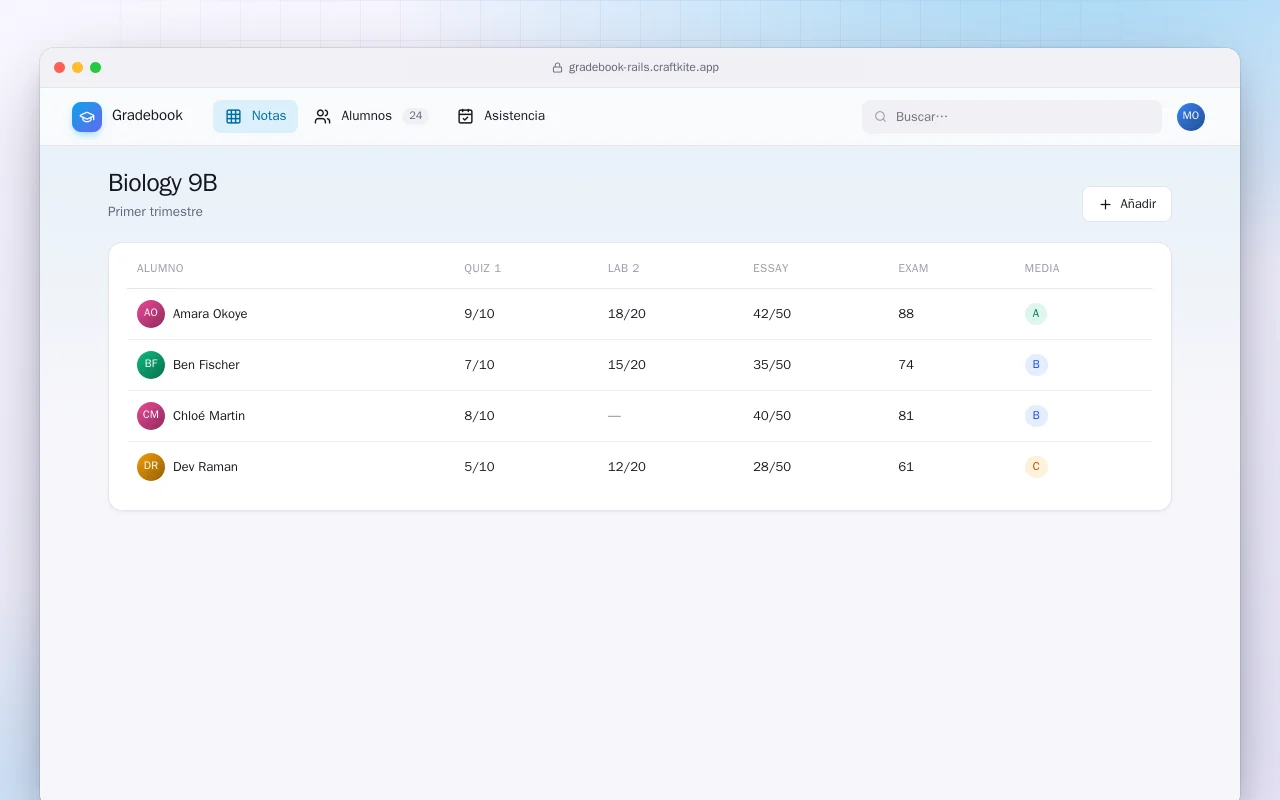Screen dimensions: 1280x800
Task: Open the MO user avatar menu
Action: (1191, 117)
